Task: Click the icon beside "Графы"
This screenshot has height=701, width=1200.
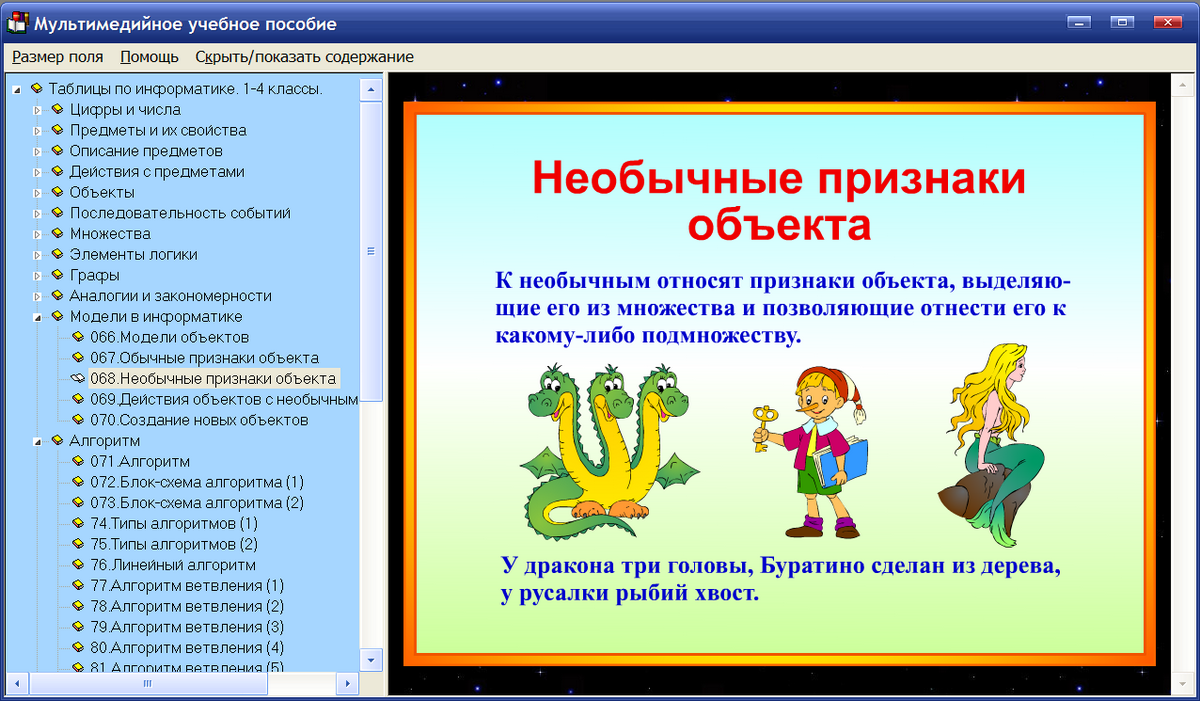Action: coord(56,274)
